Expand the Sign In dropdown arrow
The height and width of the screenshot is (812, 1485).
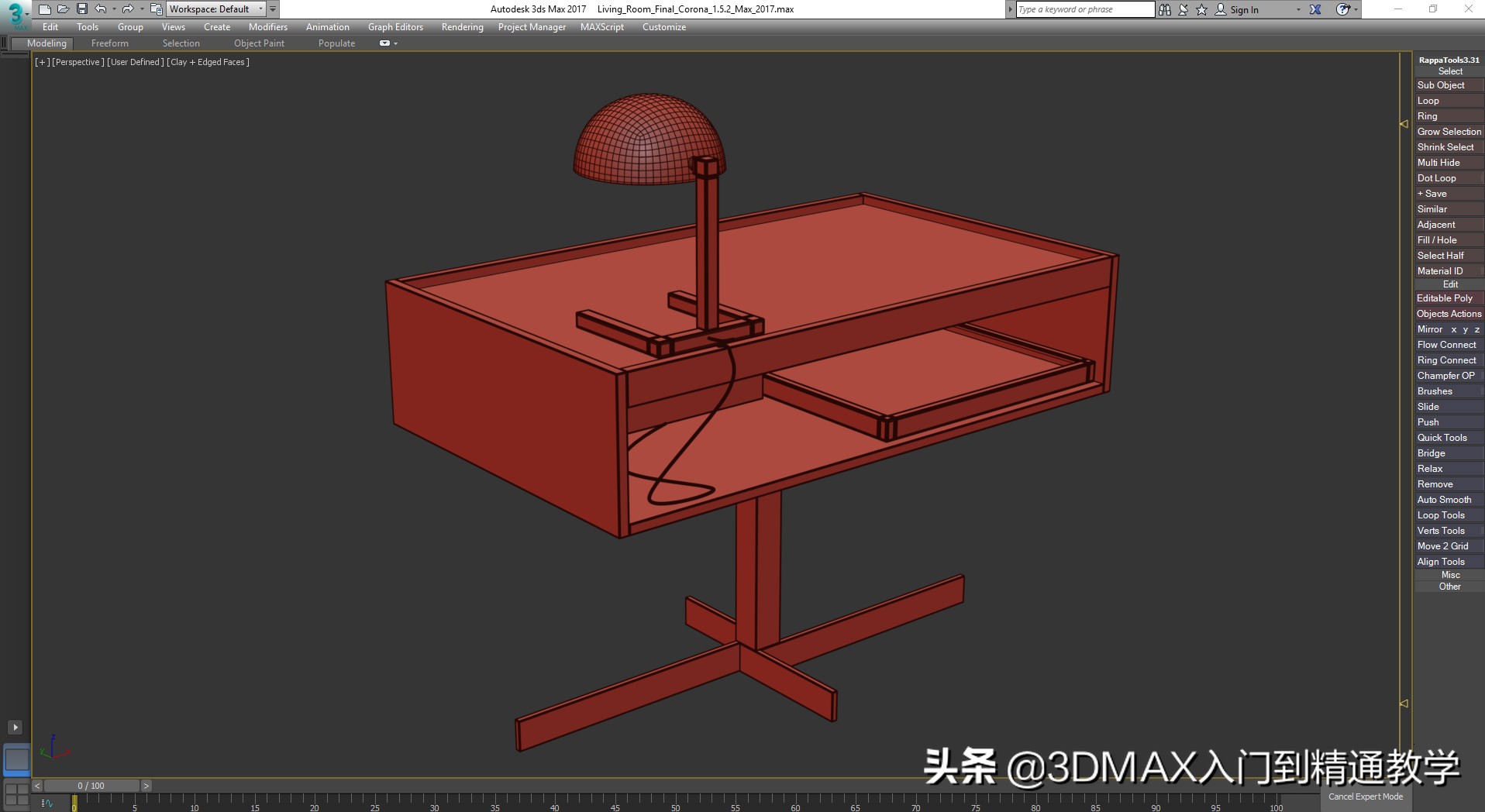coord(1298,10)
